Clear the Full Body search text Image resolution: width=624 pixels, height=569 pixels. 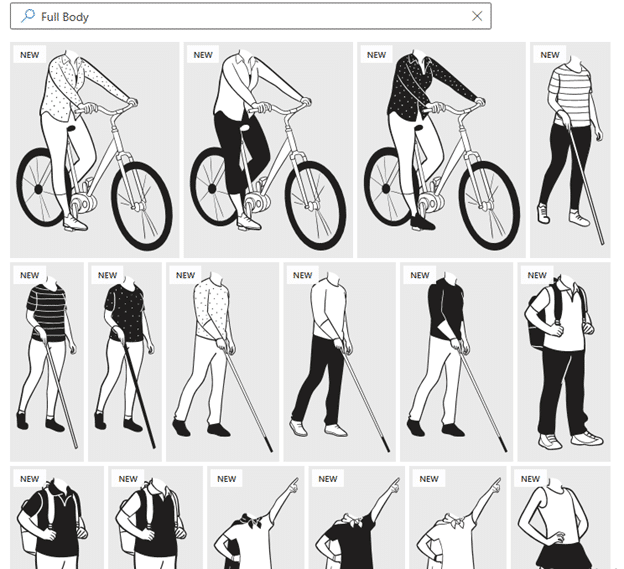click(477, 16)
